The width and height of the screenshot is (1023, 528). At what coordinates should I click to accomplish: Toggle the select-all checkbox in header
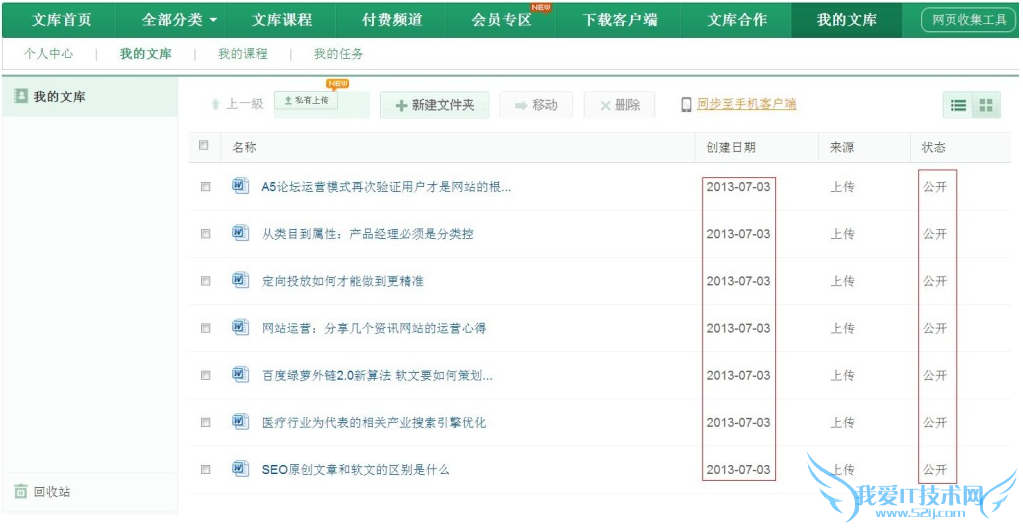[x=205, y=146]
